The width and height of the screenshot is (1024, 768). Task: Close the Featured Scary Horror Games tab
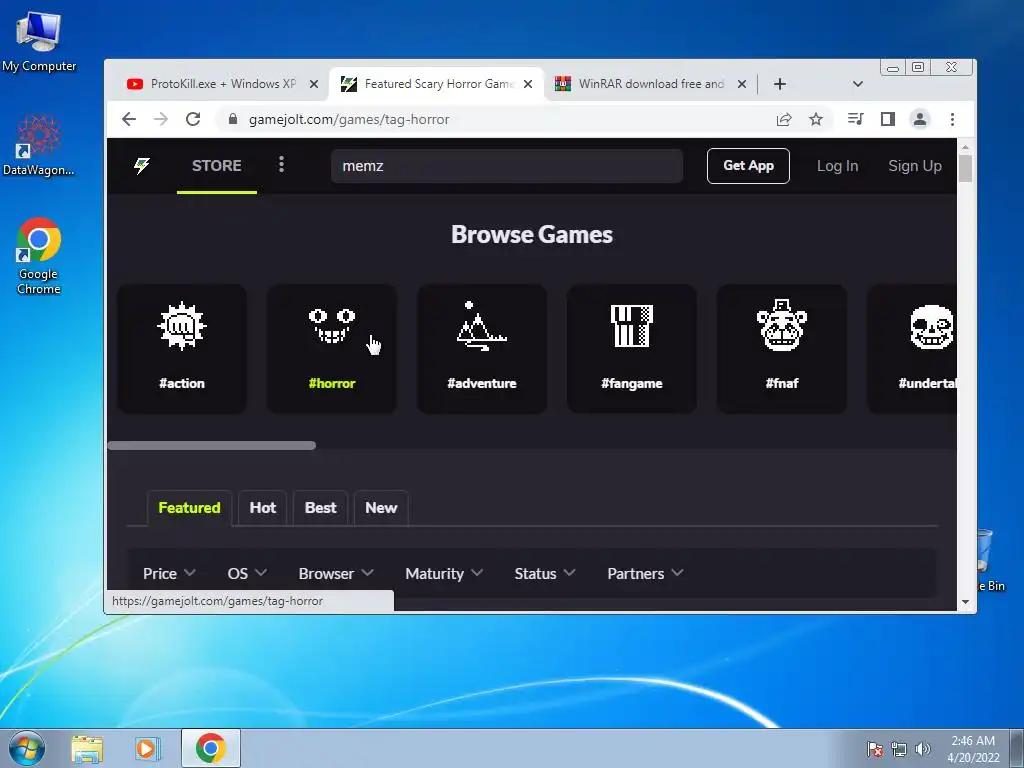point(528,84)
